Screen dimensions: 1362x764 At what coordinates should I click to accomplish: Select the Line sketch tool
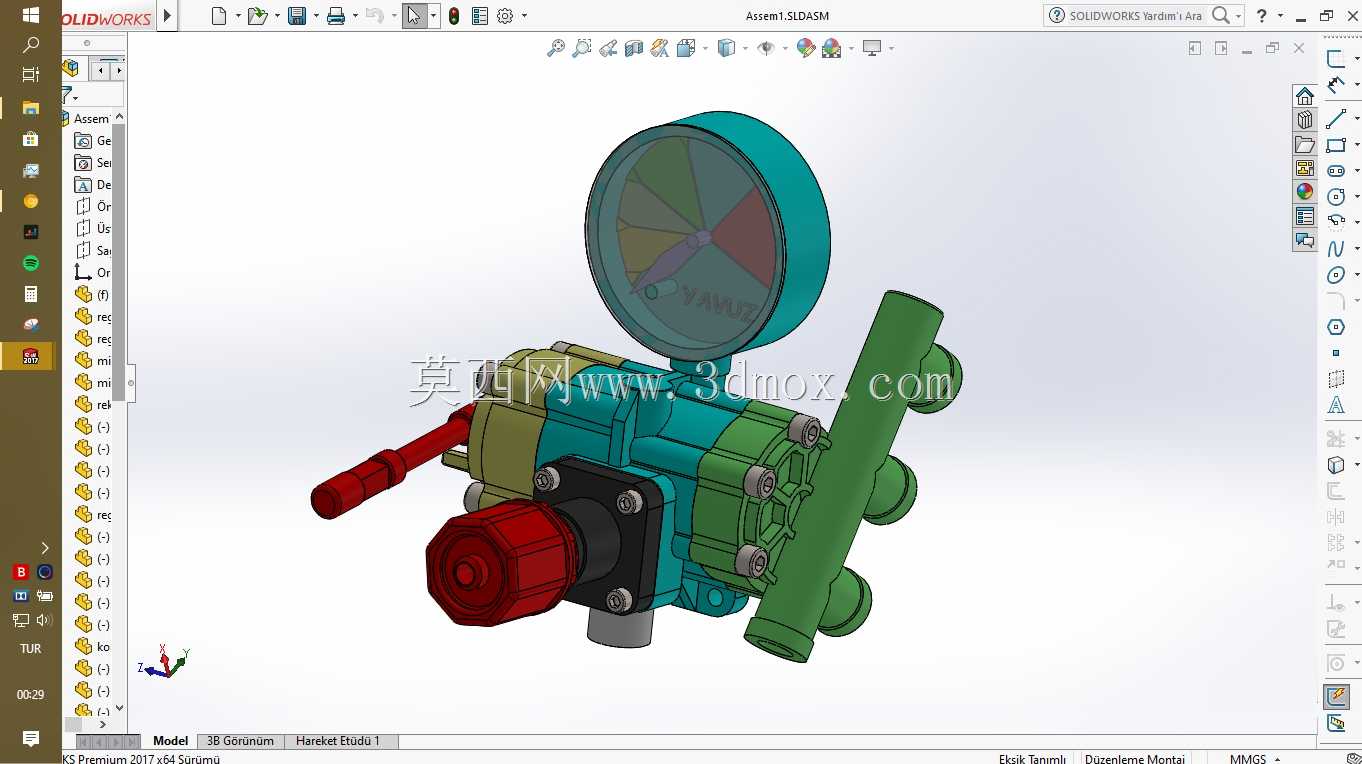click(x=1336, y=119)
